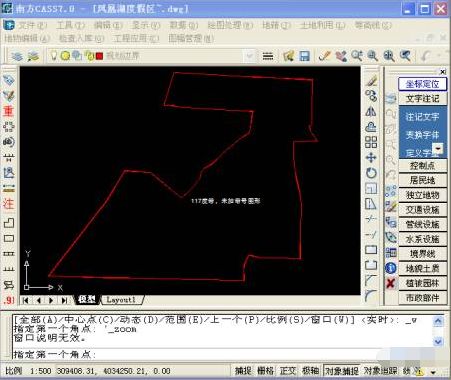Click the red 重 regenerate icon
Viewport: 451px width, 380px height.
click(x=8, y=111)
